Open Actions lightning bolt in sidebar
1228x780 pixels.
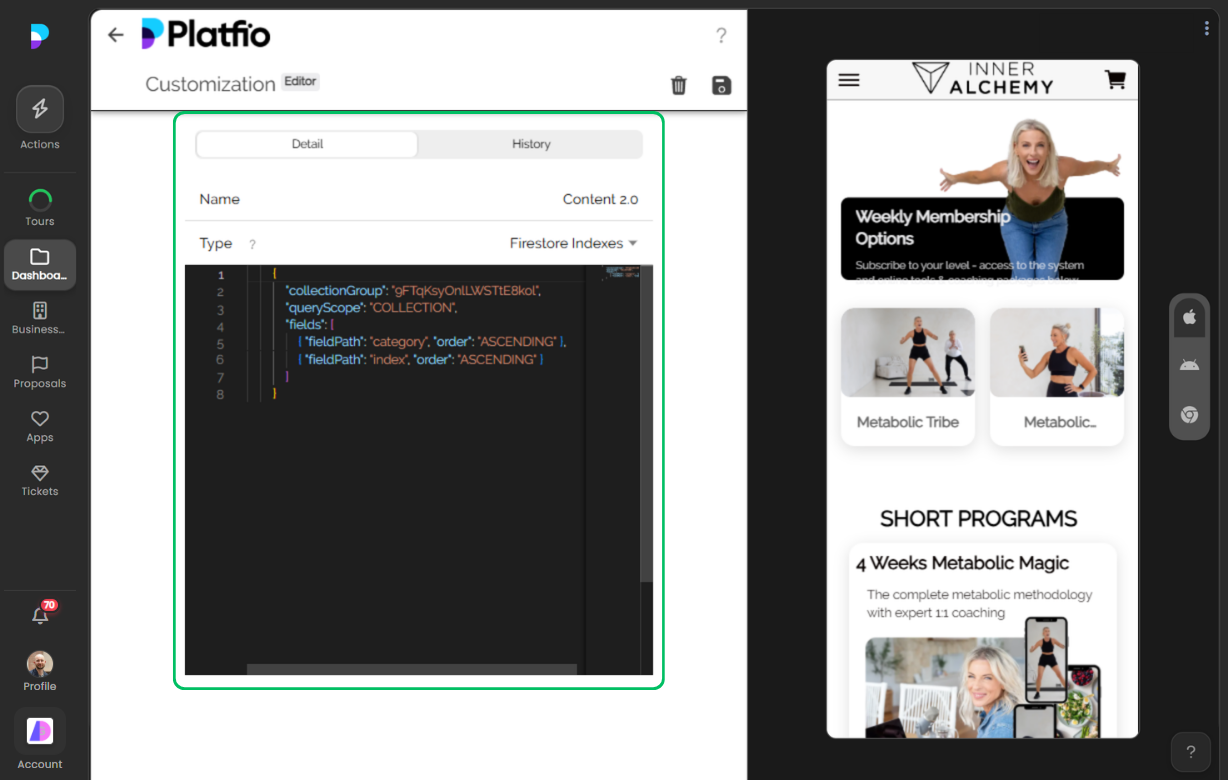(x=40, y=110)
